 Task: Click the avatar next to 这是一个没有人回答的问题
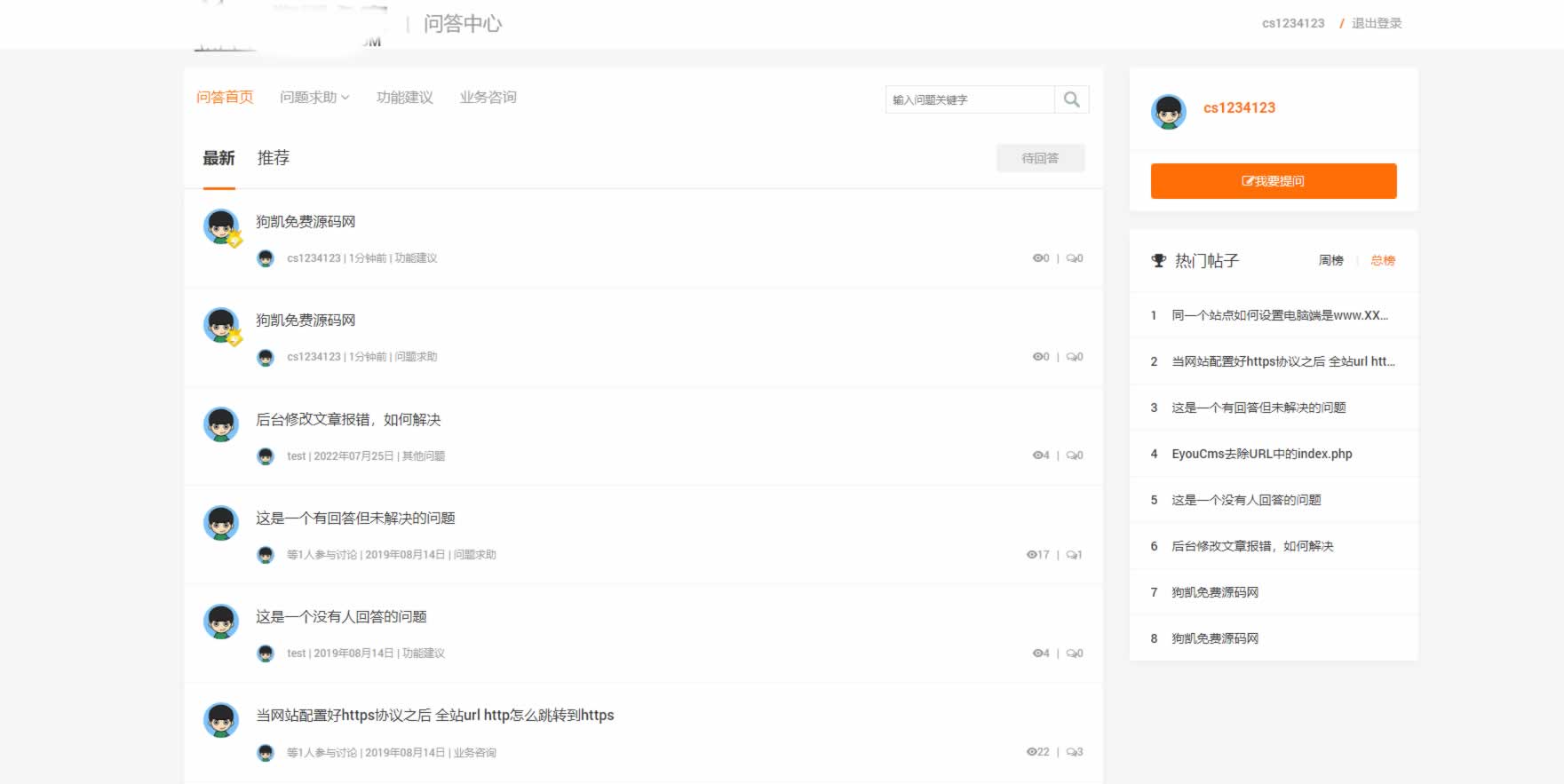(x=221, y=622)
